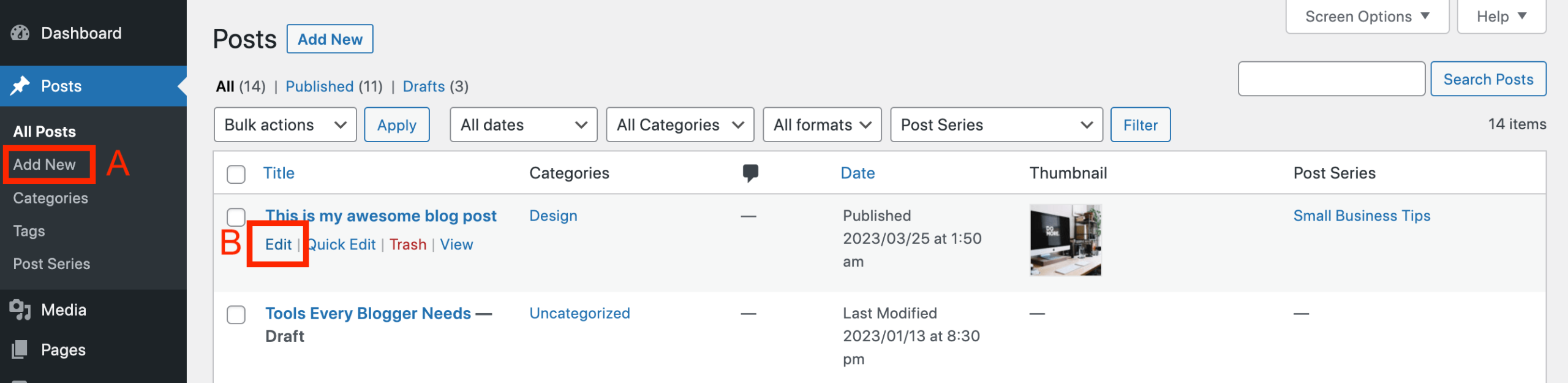Click the Media library icon
1568x383 pixels.
20,309
